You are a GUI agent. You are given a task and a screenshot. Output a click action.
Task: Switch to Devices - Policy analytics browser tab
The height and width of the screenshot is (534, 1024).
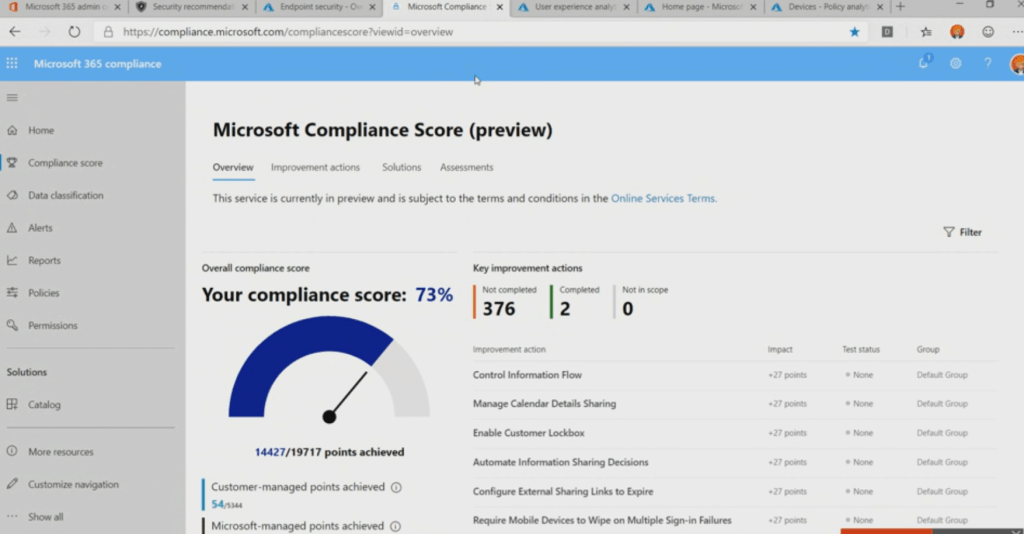[x=826, y=7]
